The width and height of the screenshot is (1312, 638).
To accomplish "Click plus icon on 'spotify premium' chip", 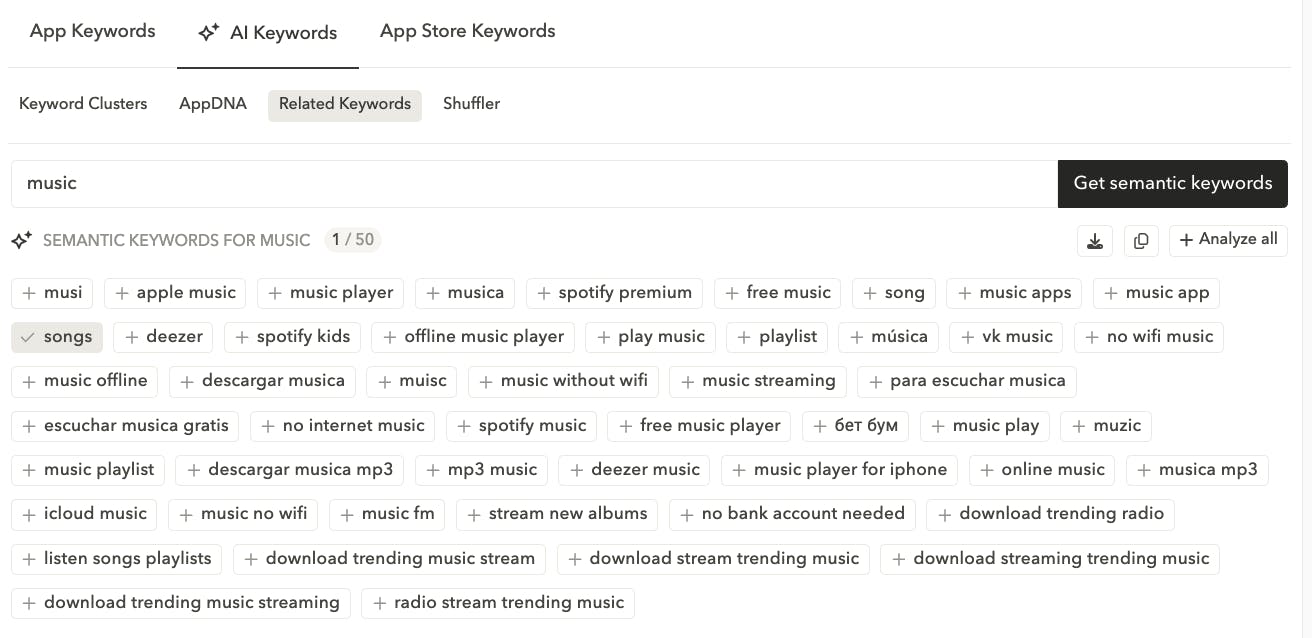I will coord(544,293).
